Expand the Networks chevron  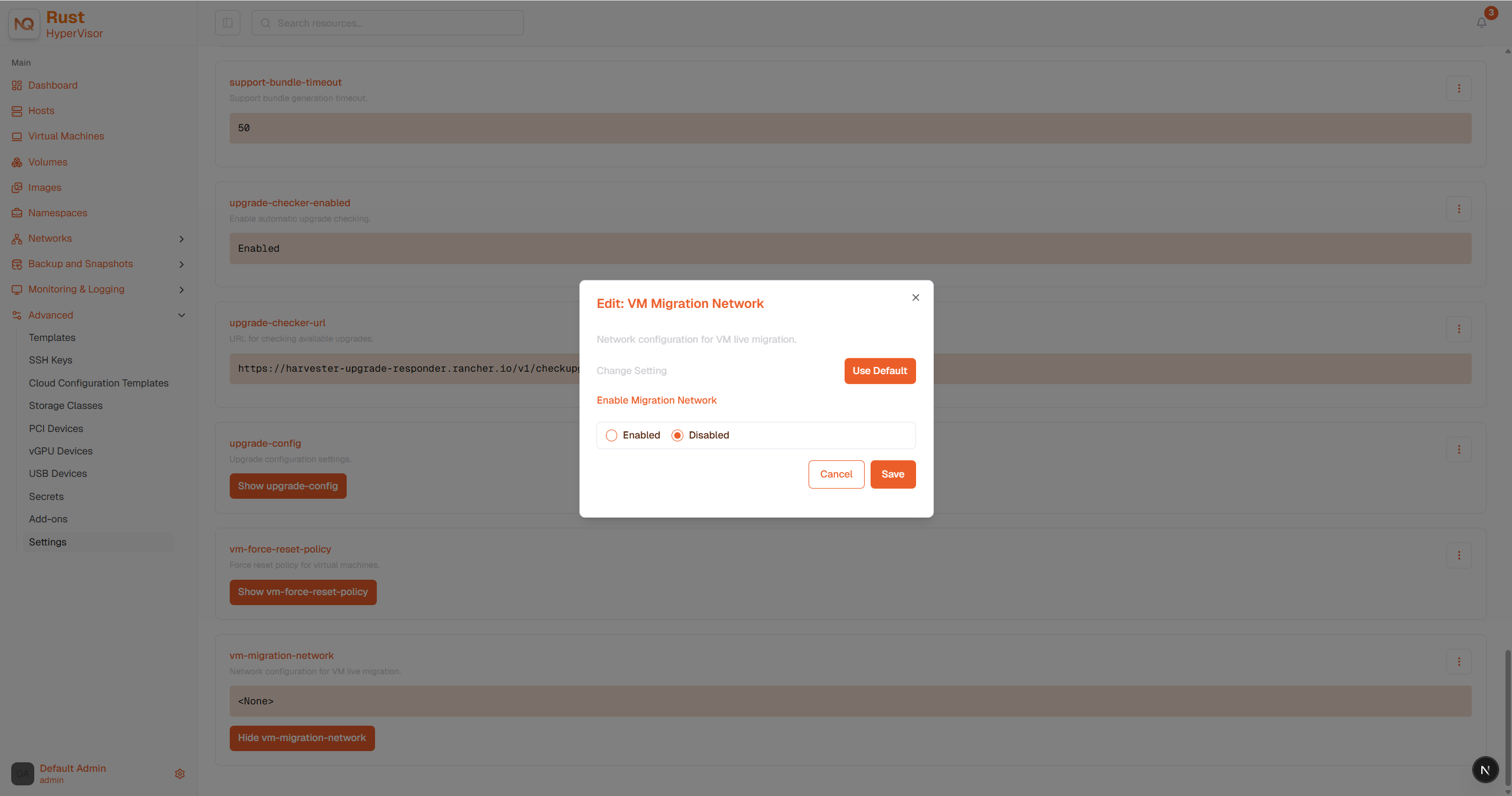(181, 239)
